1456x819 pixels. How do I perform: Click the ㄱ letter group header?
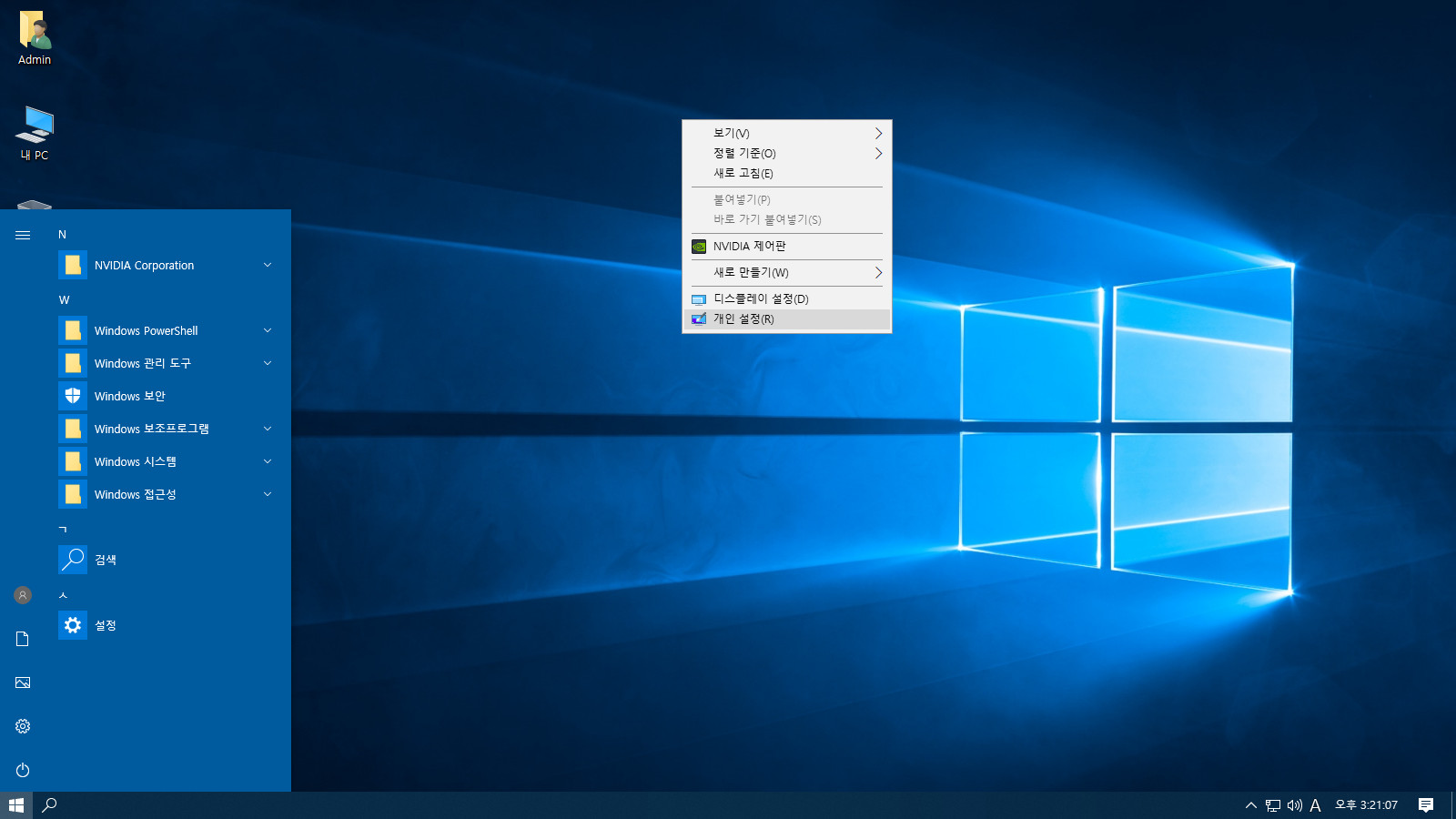(x=63, y=530)
